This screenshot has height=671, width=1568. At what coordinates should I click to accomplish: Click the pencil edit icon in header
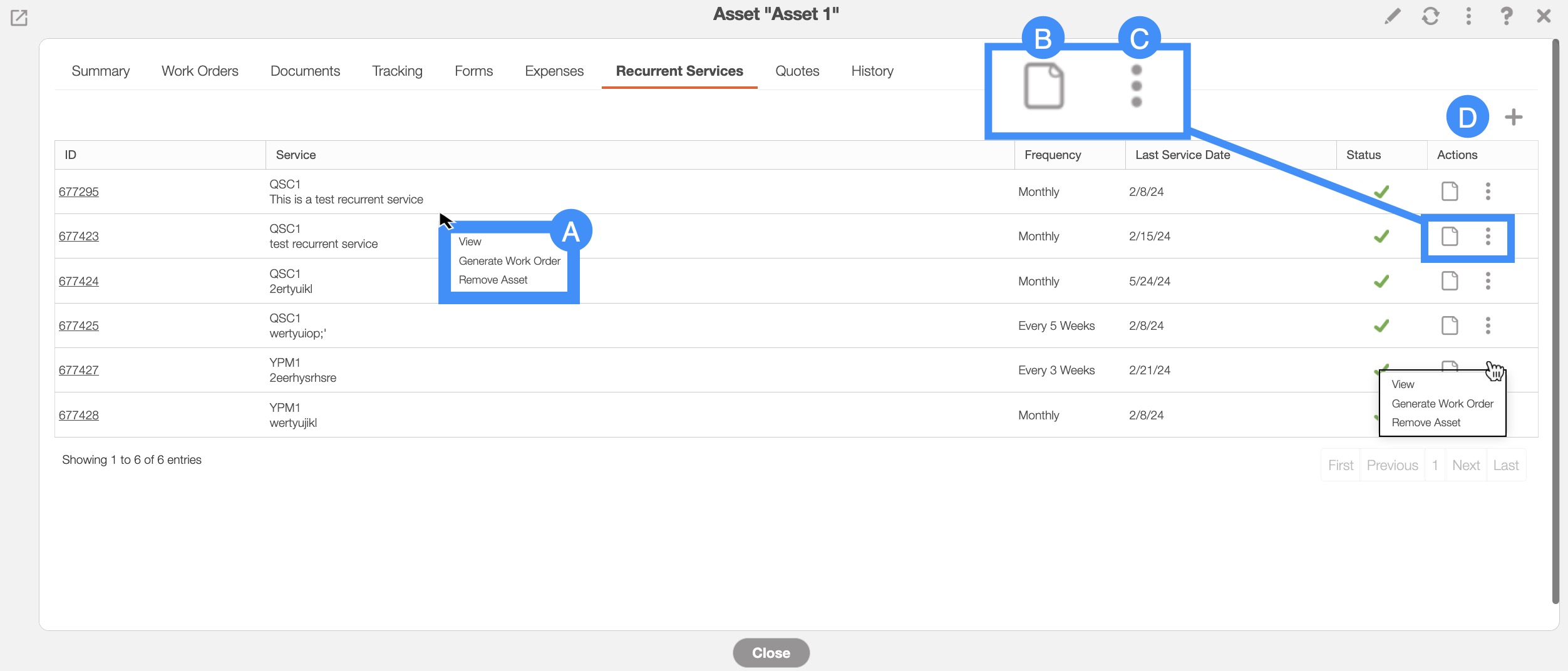(1392, 16)
